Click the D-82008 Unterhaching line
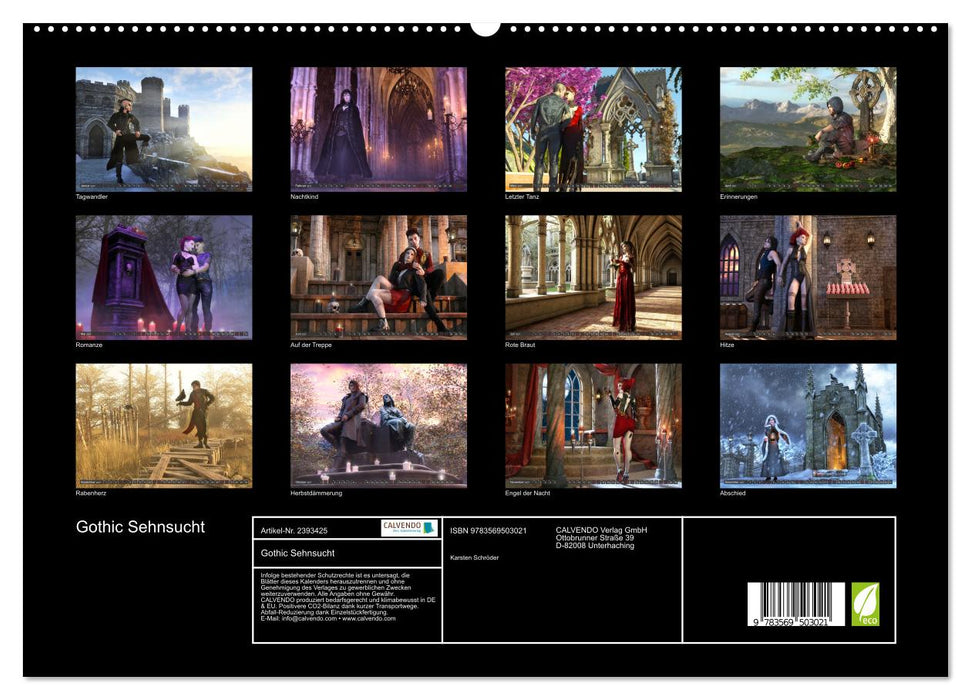This screenshot has width=971, height=700. coord(594,546)
